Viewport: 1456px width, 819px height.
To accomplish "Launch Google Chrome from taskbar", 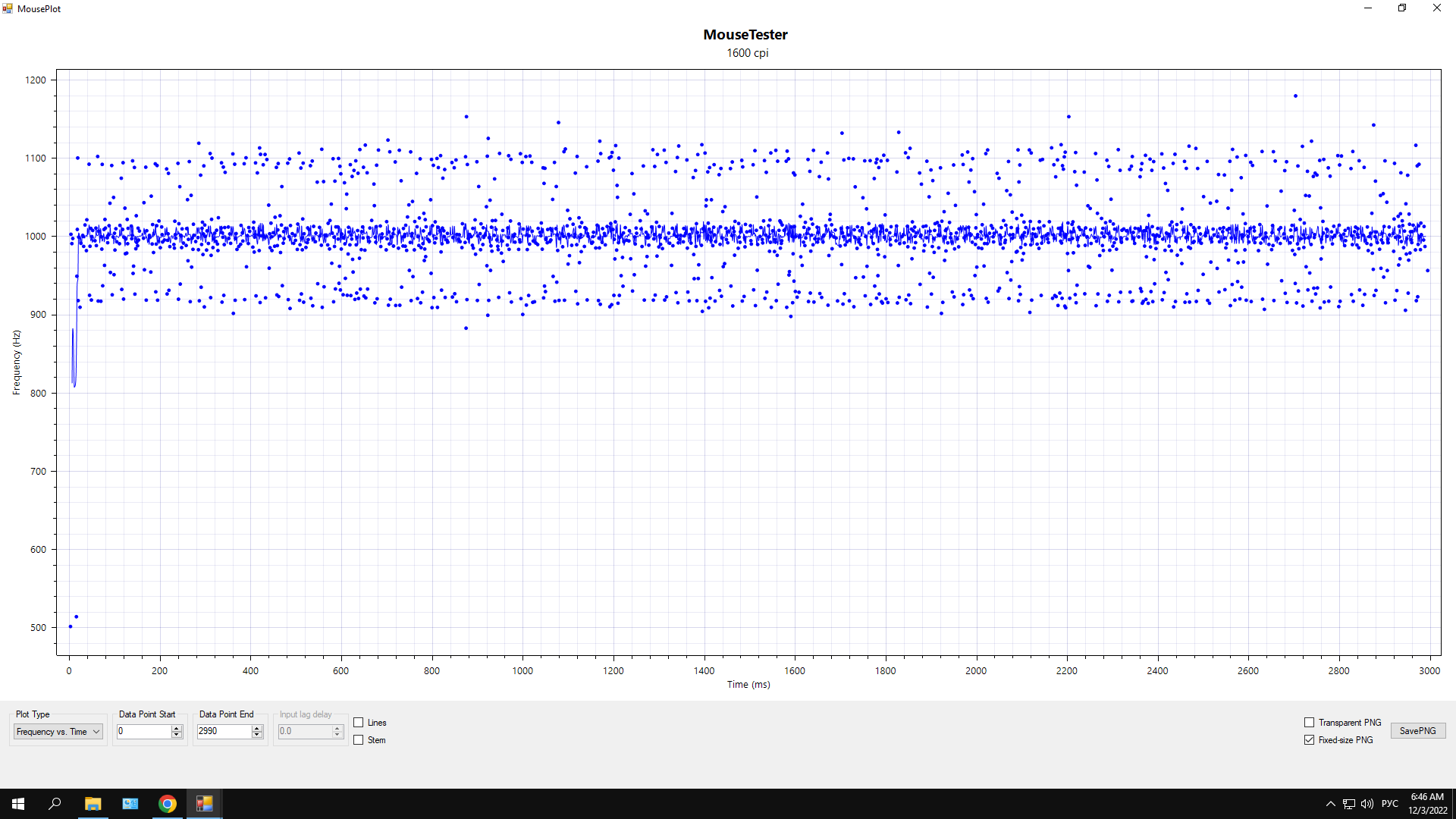I will pos(168,804).
